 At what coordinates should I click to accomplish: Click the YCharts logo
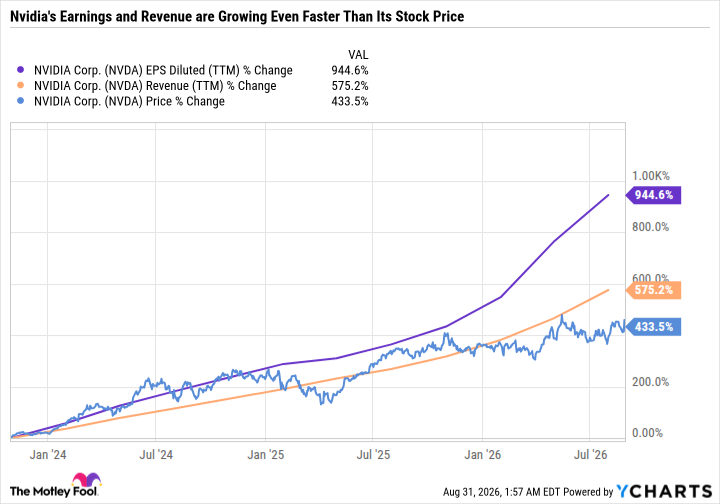coord(664,491)
